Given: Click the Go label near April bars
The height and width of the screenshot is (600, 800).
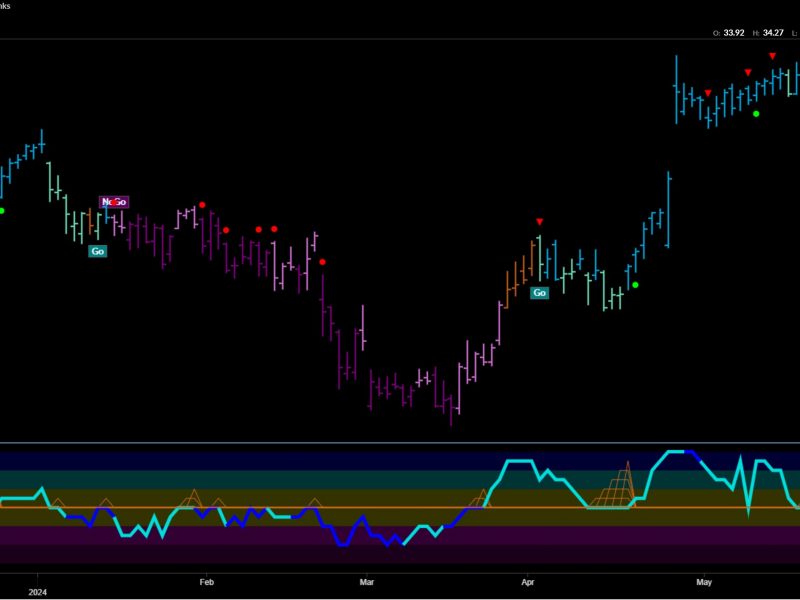Looking at the screenshot, I should point(539,292).
